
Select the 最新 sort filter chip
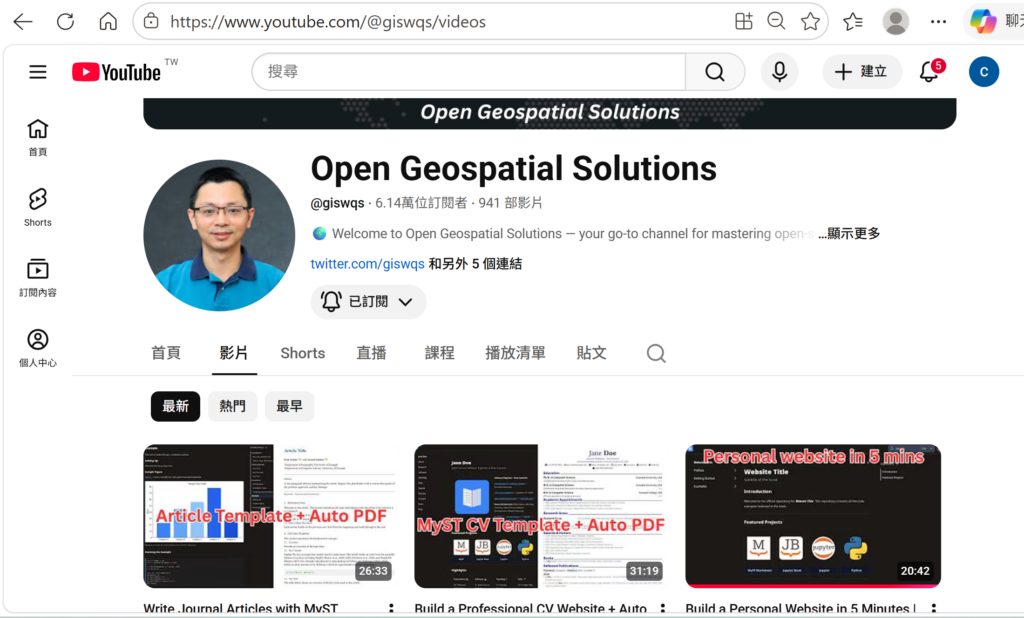(175, 406)
